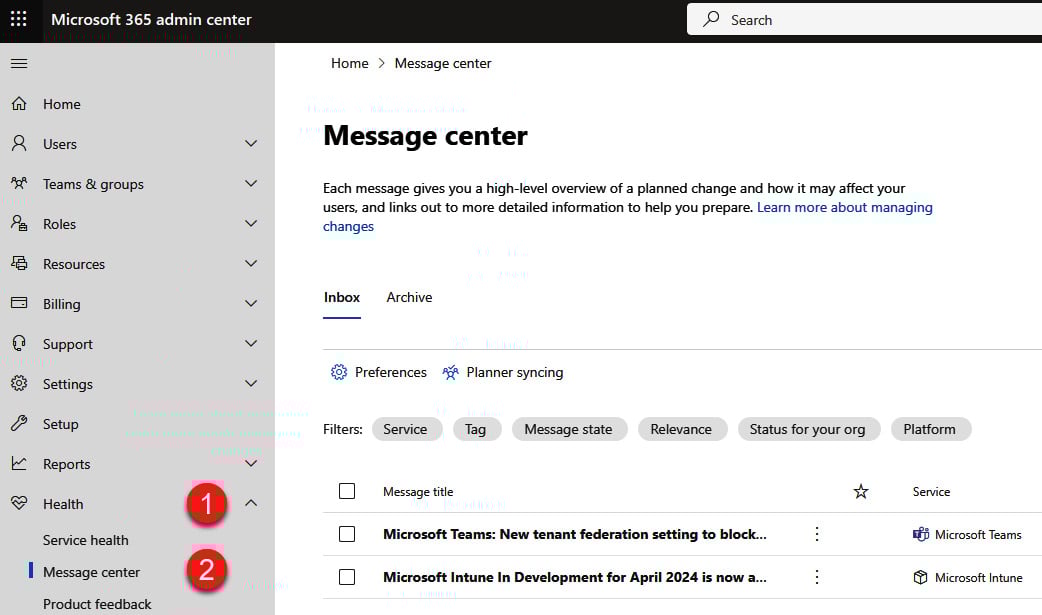Sort by Service column header
Image resolution: width=1042 pixels, height=615 pixels.
931,491
